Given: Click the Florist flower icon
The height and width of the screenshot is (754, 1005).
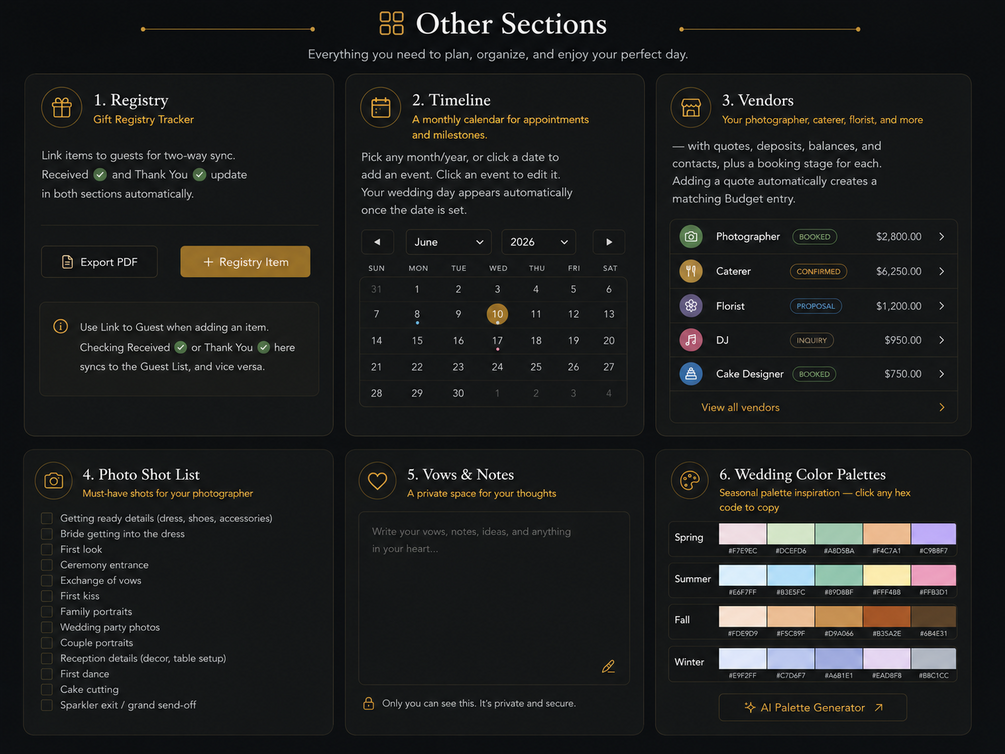Looking at the screenshot, I should click(x=691, y=306).
